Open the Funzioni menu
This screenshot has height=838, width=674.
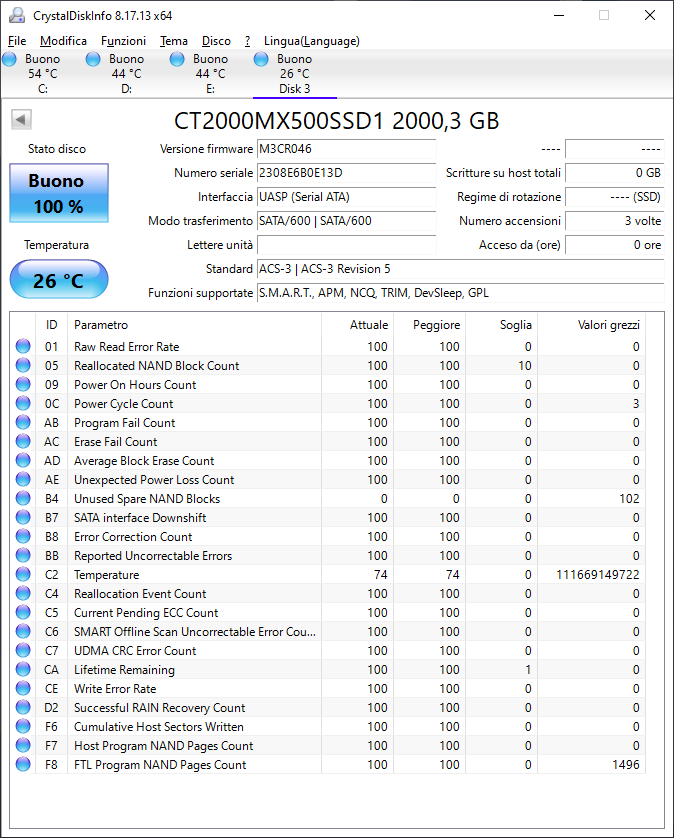[x=123, y=41]
